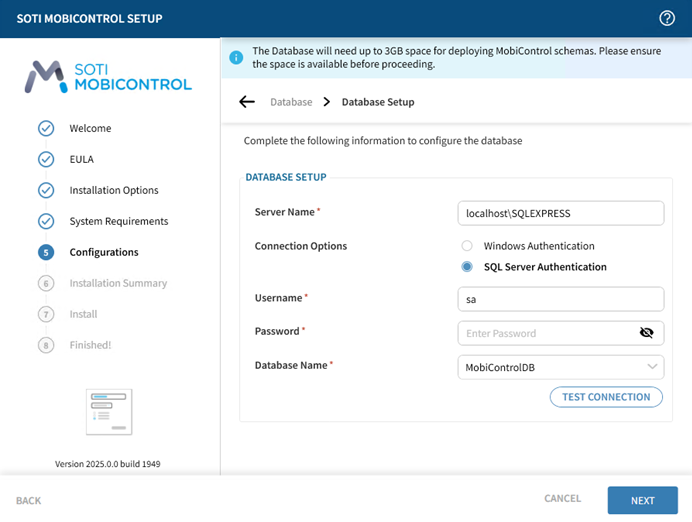Click the SOTI MobiControl logo
This screenshot has height=522, width=692.
[x=109, y=76]
